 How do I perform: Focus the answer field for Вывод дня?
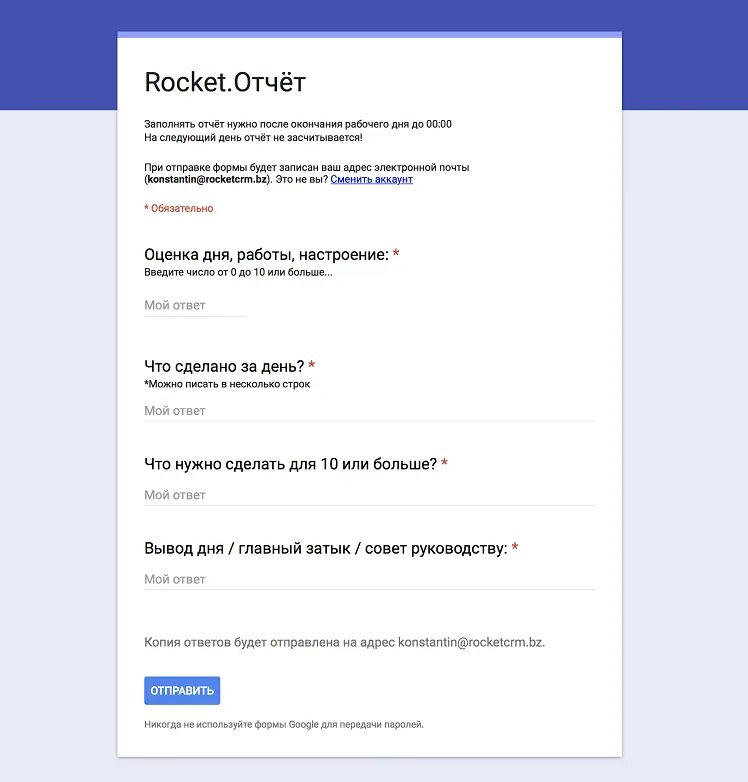pyautogui.click(x=370, y=580)
